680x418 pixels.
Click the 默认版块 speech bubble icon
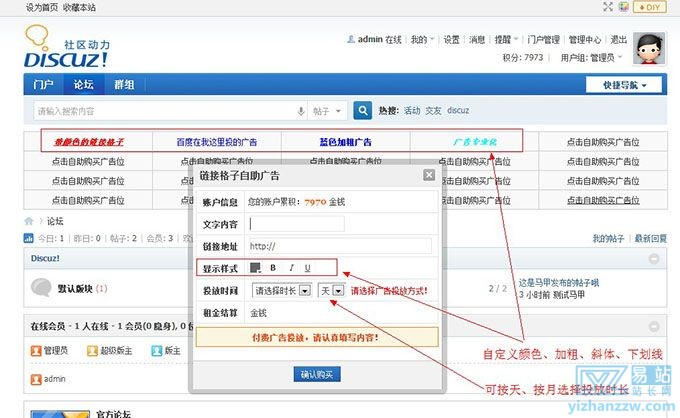coord(42,287)
